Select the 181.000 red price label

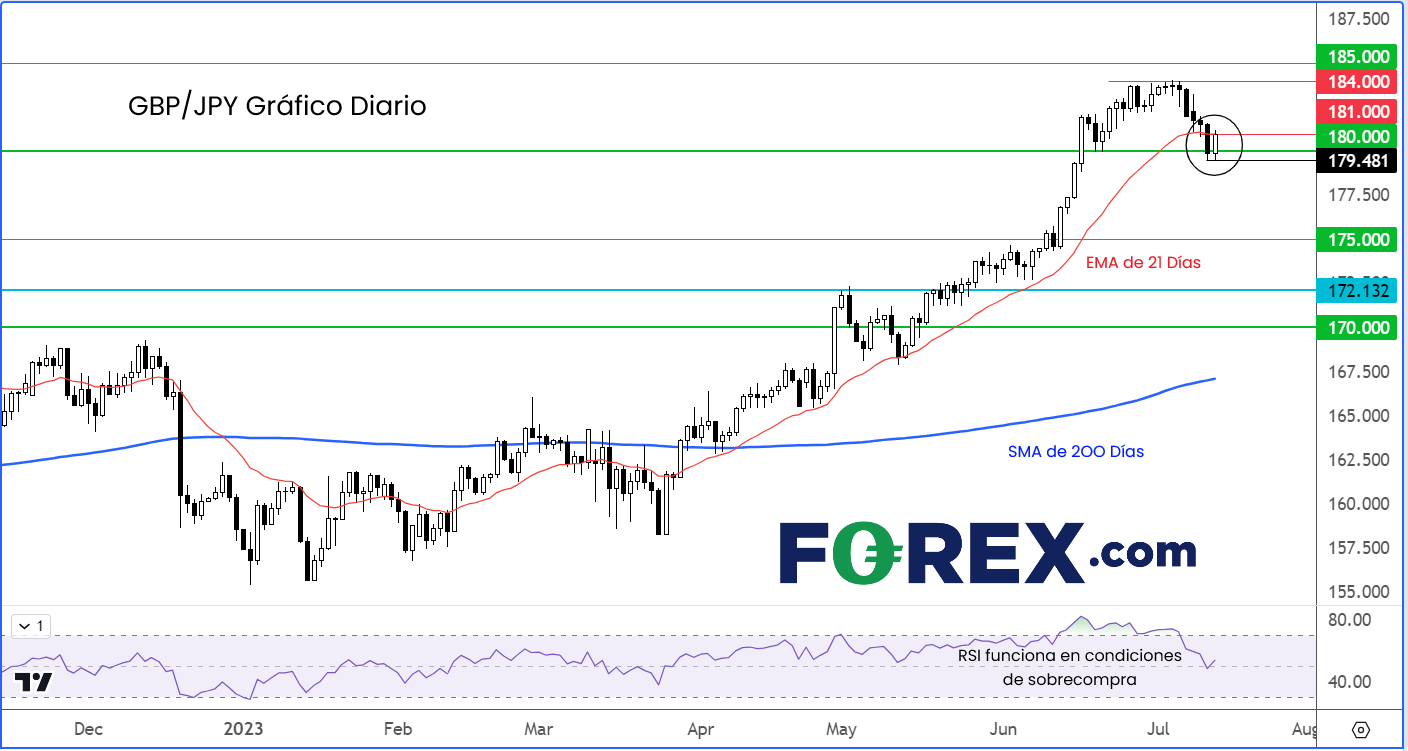click(x=1355, y=112)
